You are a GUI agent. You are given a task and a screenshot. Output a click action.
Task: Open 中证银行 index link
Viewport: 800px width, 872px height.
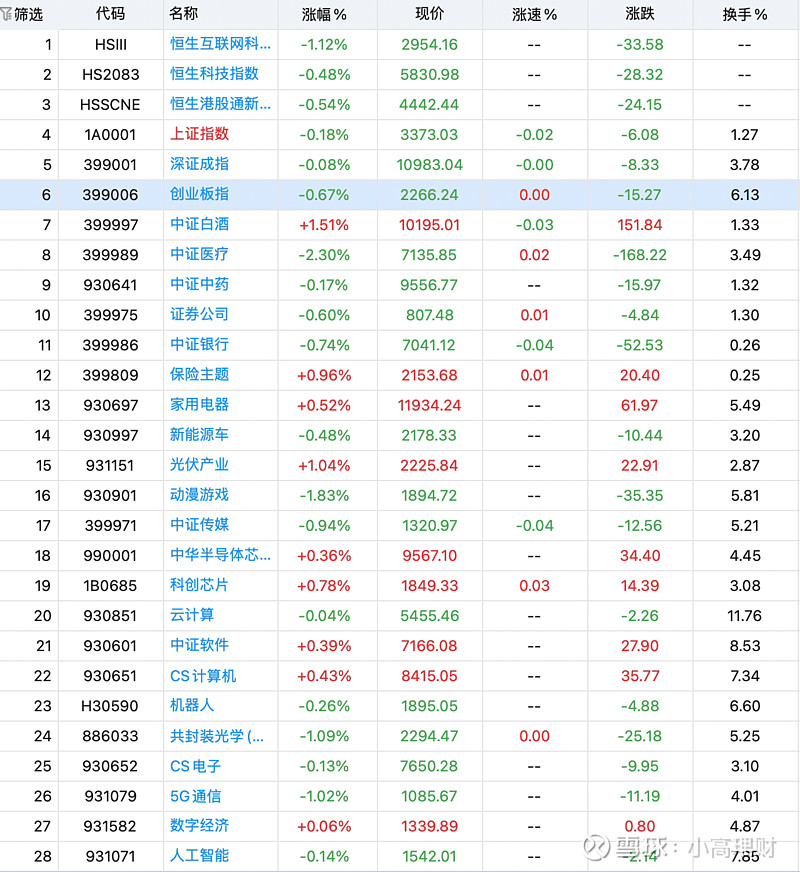point(199,344)
